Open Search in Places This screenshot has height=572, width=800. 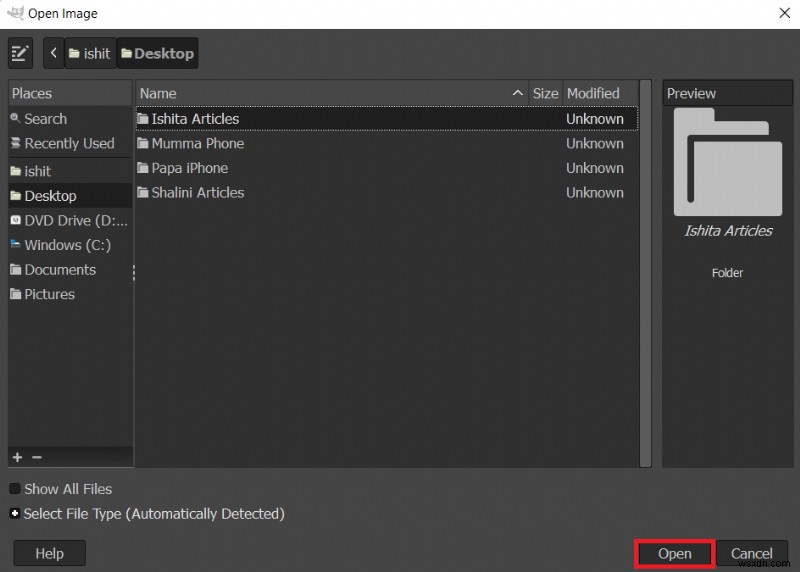coord(70,119)
